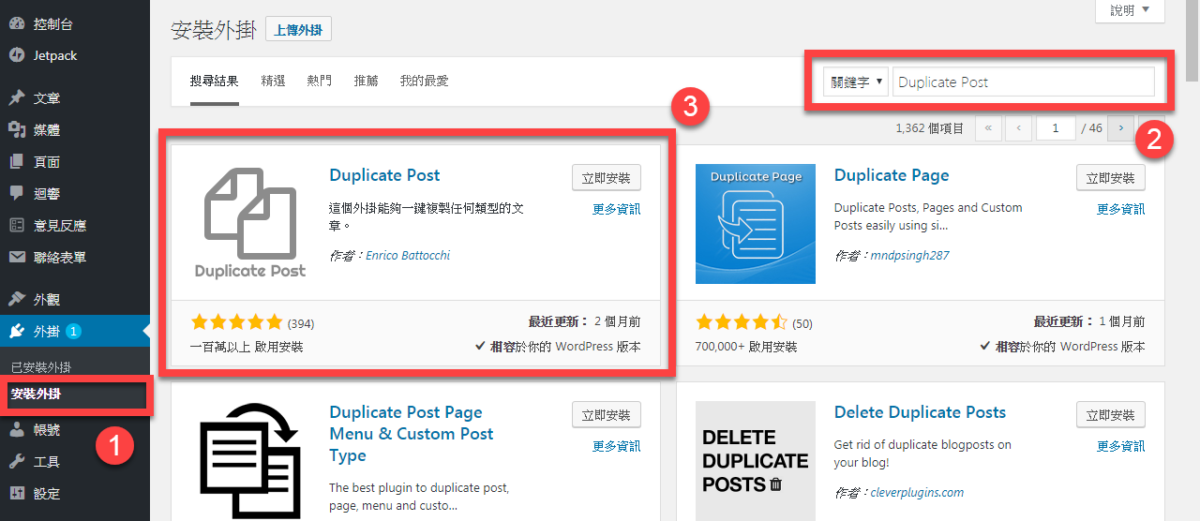The width and height of the screenshot is (1200, 521).
Task: Switch to the 熱門 tab
Action: (320, 80)
